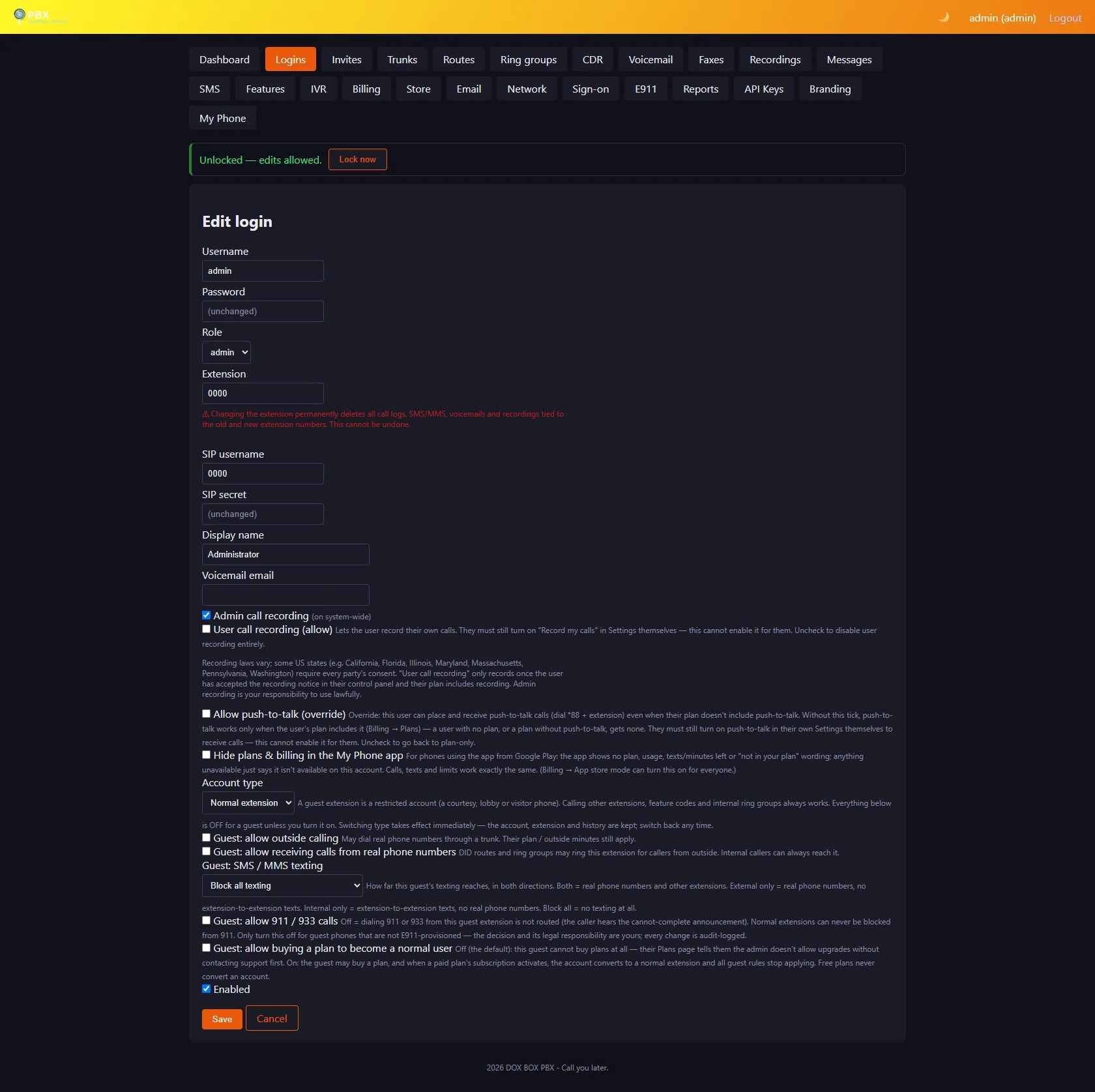Switch to the Trunks tab

tap(402, 59)
